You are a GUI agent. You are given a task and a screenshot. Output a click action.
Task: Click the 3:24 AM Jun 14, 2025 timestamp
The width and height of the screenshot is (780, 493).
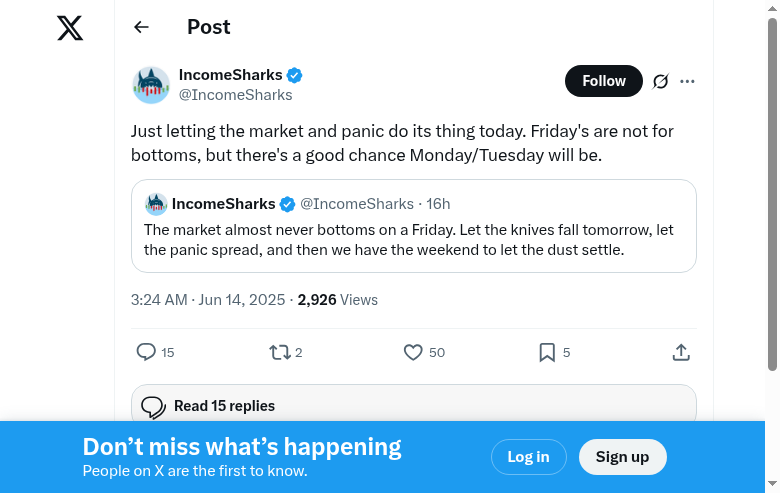209,299
